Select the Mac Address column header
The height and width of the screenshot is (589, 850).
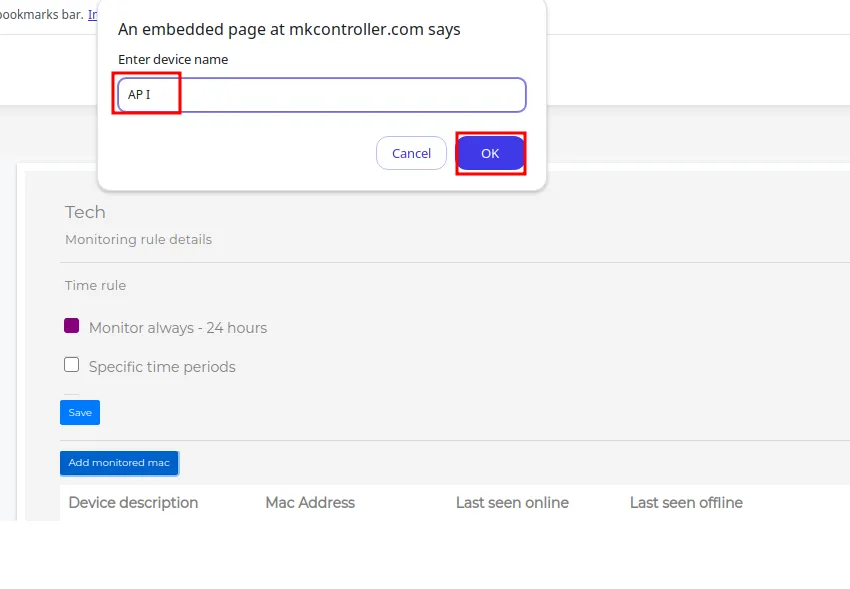point(310,503)
